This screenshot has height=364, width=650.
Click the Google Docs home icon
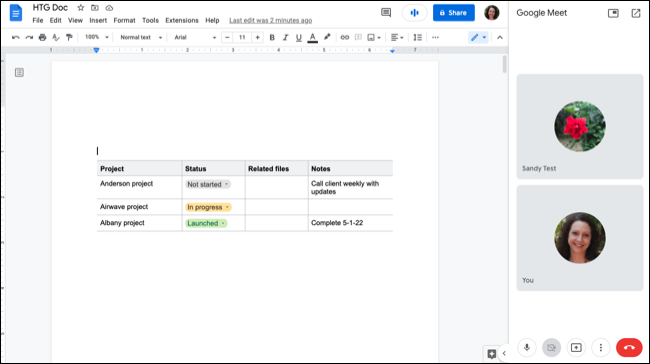tap(16, 13)
